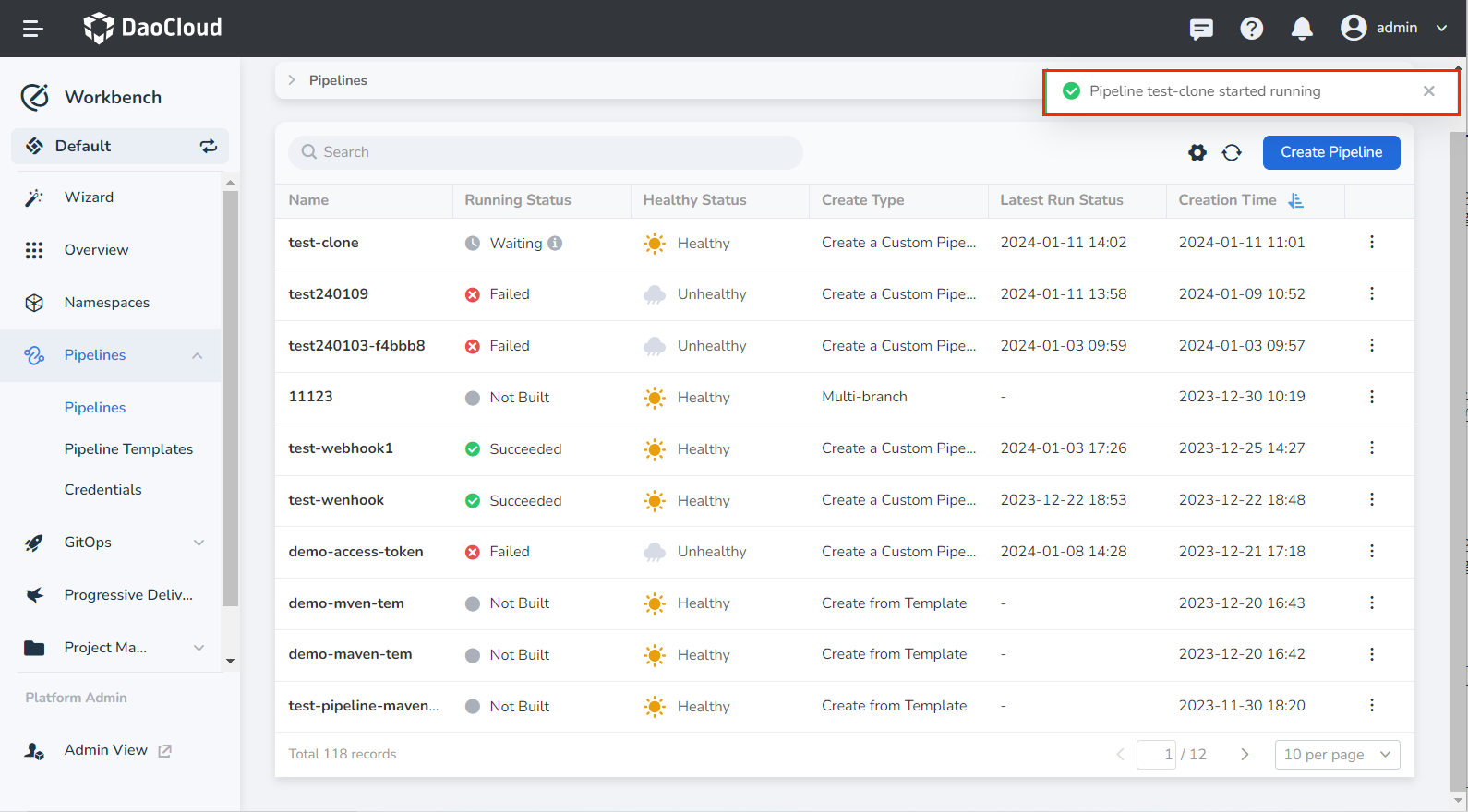Viewport: 1468px width, 812px height.
Task: Go to Pipeline Templates submenu
Action: tap(128, 449)
